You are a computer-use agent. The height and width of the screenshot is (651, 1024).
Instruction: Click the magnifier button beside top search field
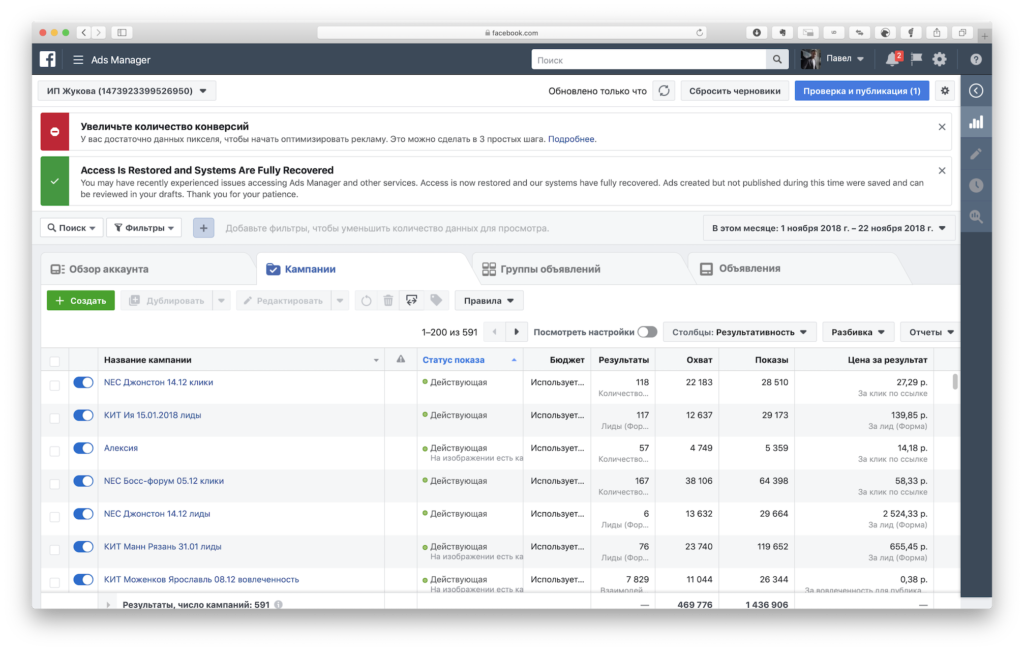pyautogui.click(x=777, y=60)
